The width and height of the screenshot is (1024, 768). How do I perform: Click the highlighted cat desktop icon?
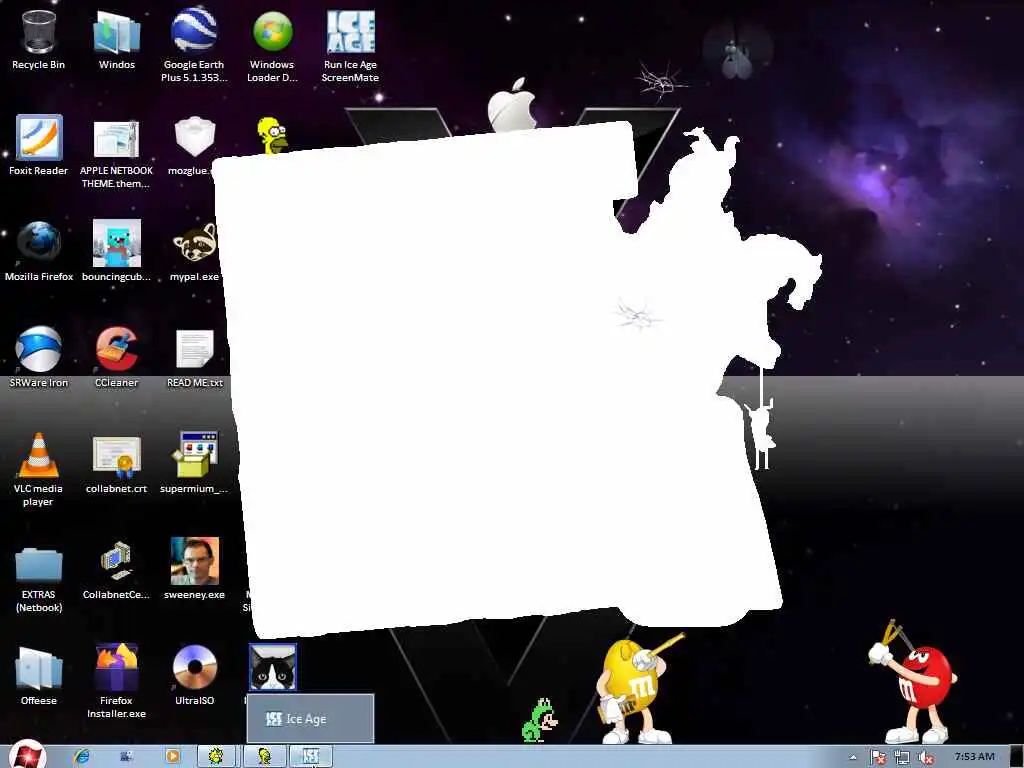(272, 667)
